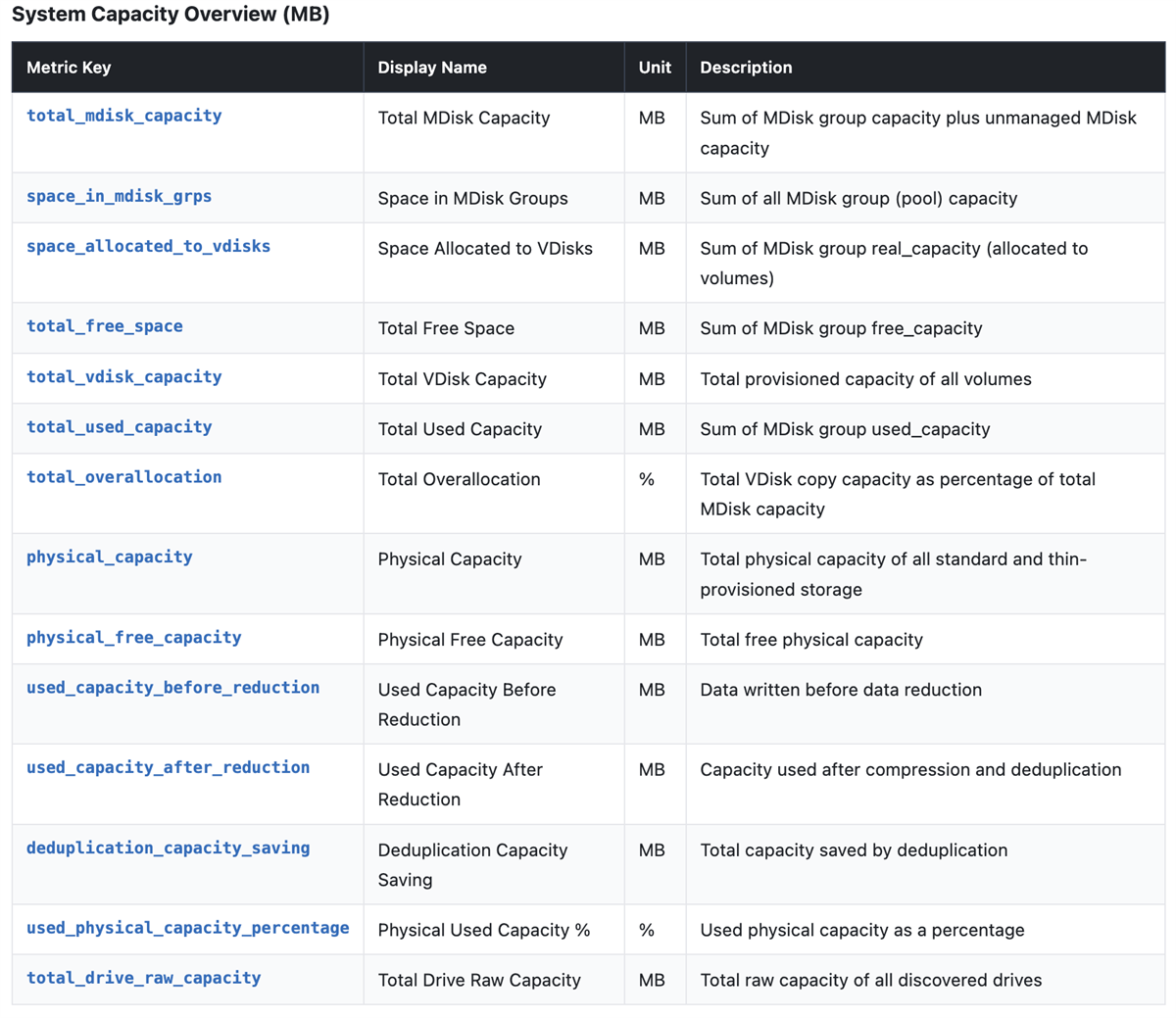The width and height of the screenshot is (1176, 1018).
Task: Open the total_drive_raw_capacity metric key
Action: pos(144,977)
